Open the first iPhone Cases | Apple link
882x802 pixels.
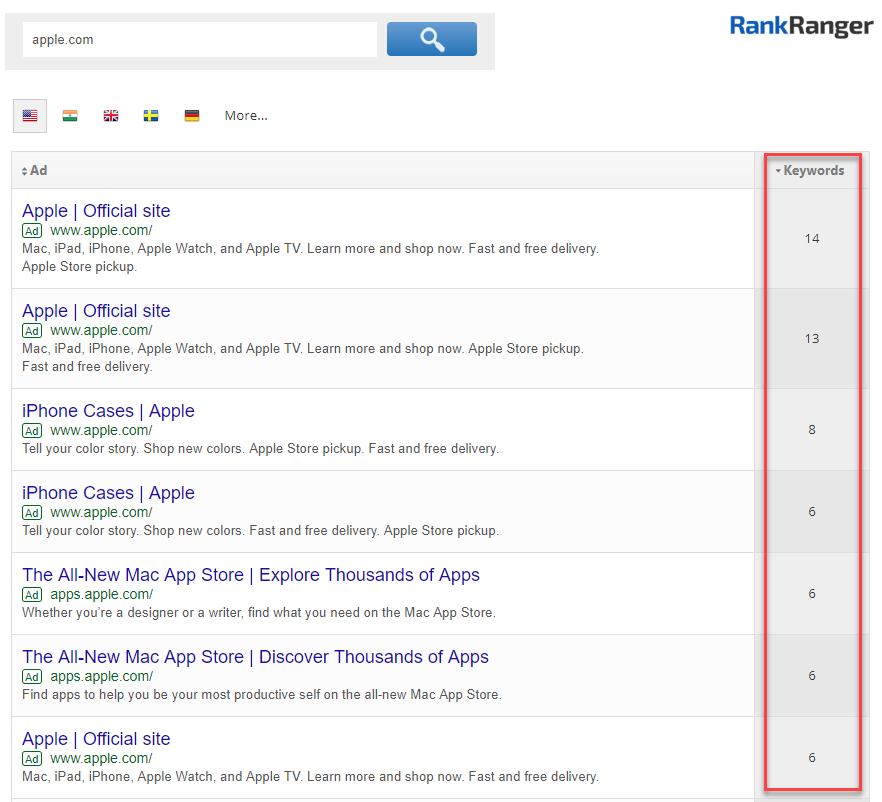(108, 411)
